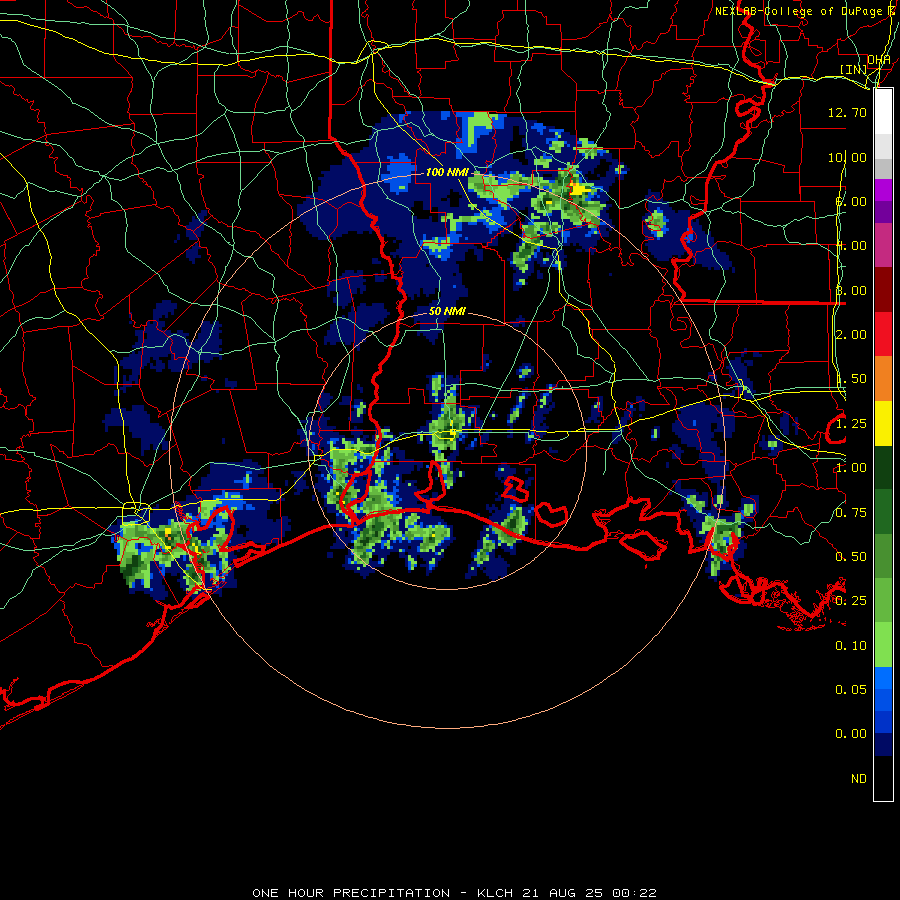Click the '12.70' legend value
Screen dimensions: 900x900
click(847, 112)
